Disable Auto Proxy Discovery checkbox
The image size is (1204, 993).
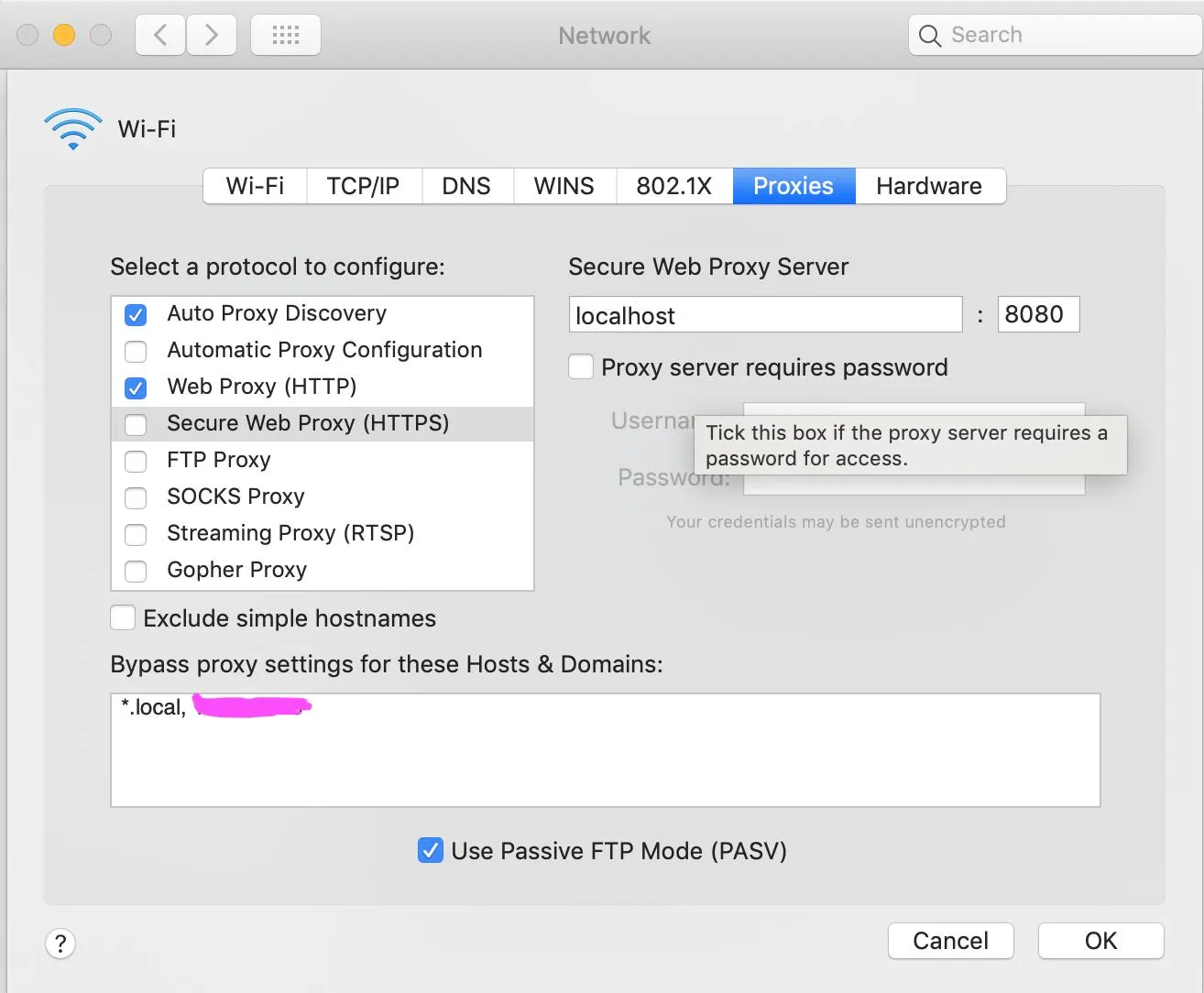[136, 314]
